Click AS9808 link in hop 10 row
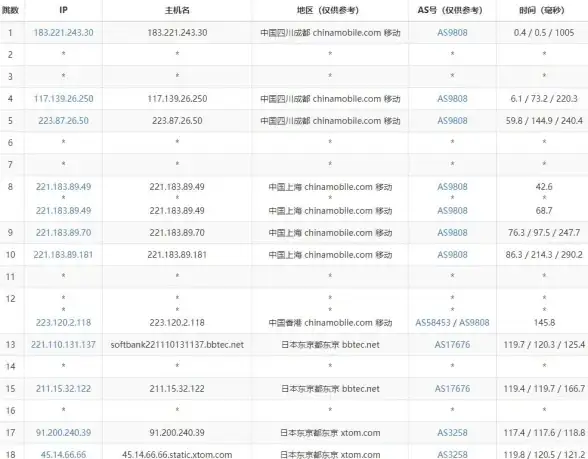 [452, 255]
